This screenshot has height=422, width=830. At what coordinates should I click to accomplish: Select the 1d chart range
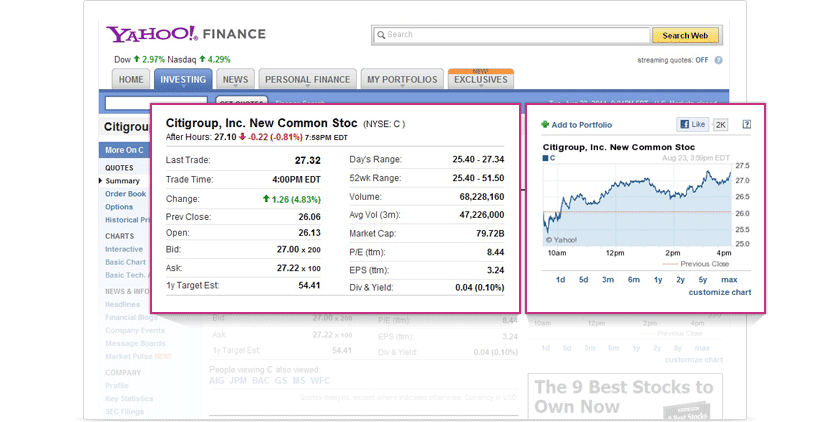tap(561, 280)
